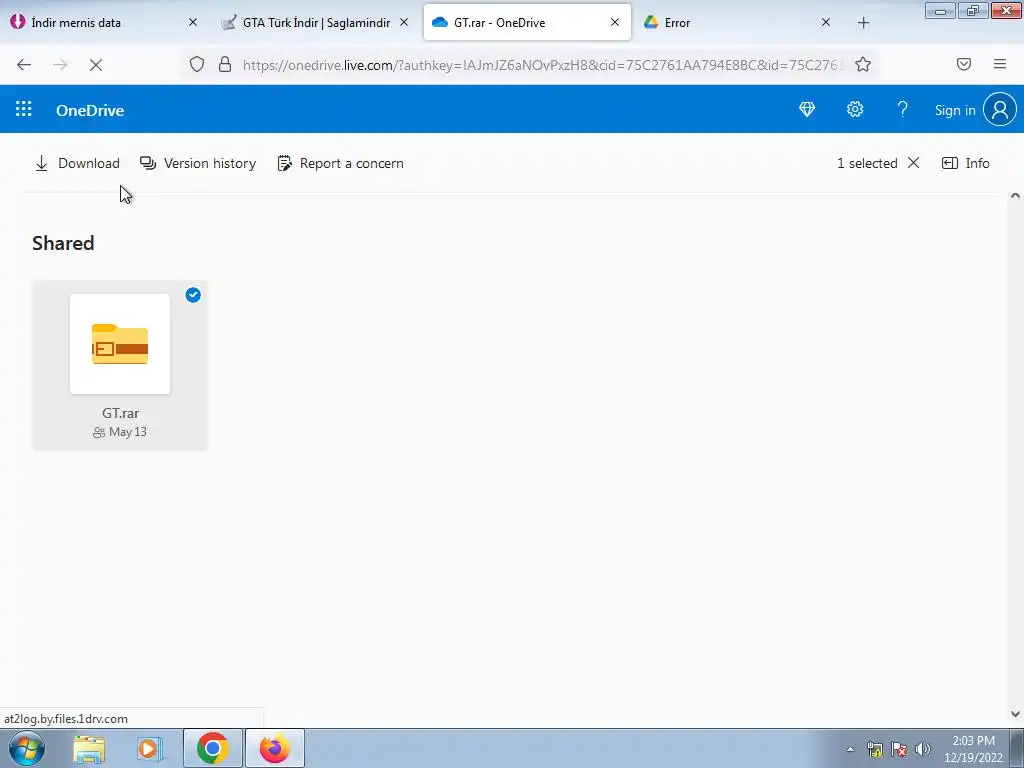Image resolution: width=1024 pixels, height=768 pixels.
Task: Click the Firefox taskbar button
Action: point(275,748)
